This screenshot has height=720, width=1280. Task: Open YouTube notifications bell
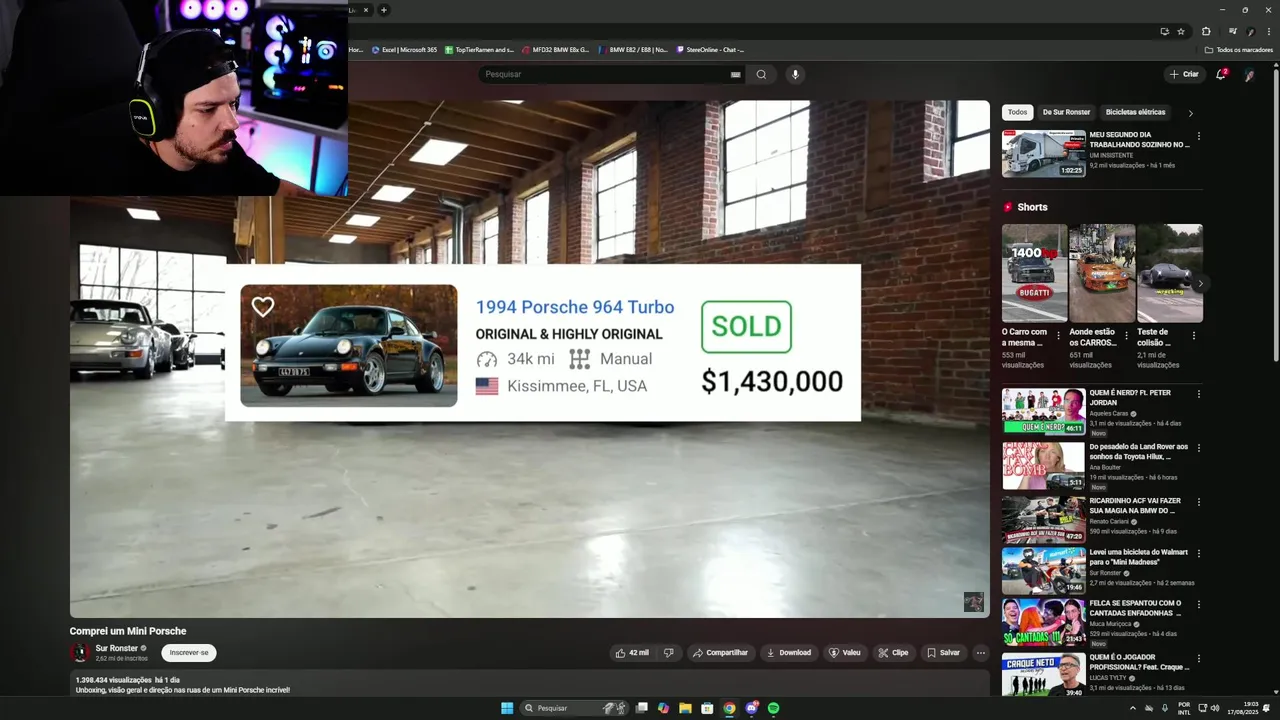coord(1221,74)
